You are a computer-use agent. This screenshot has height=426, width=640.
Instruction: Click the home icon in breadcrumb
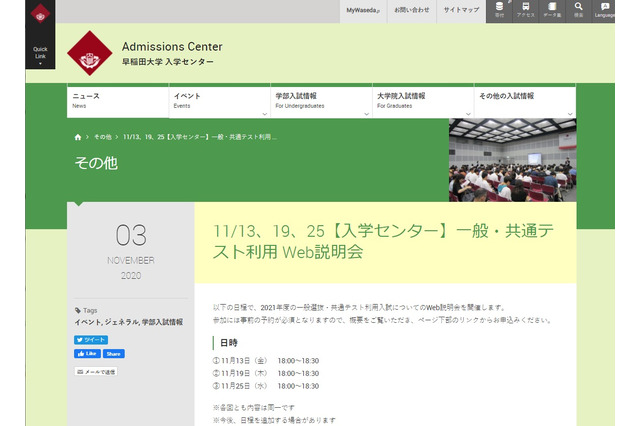pos(78,137)
